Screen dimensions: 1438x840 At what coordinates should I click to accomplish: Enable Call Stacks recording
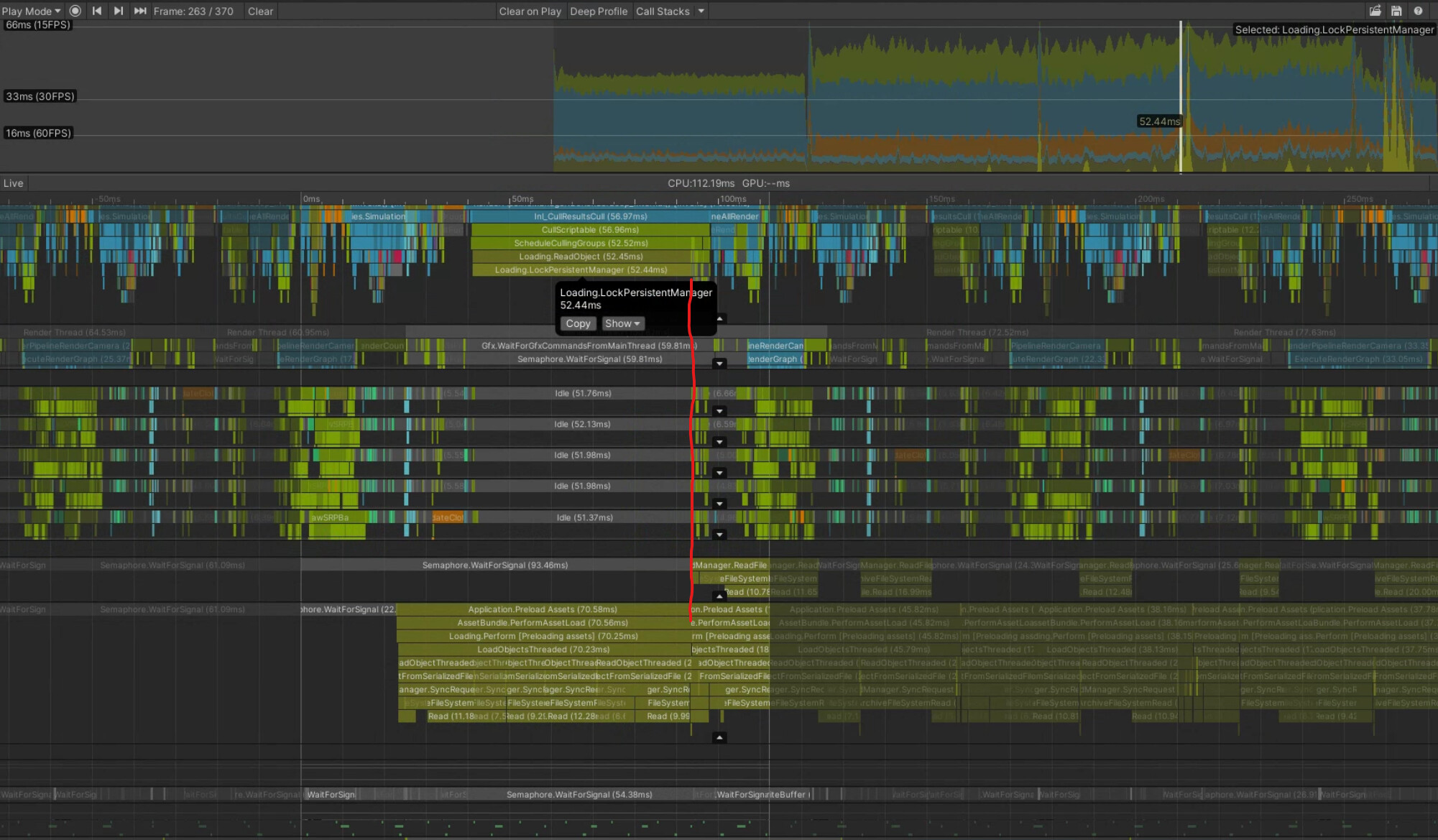point(662,11)
